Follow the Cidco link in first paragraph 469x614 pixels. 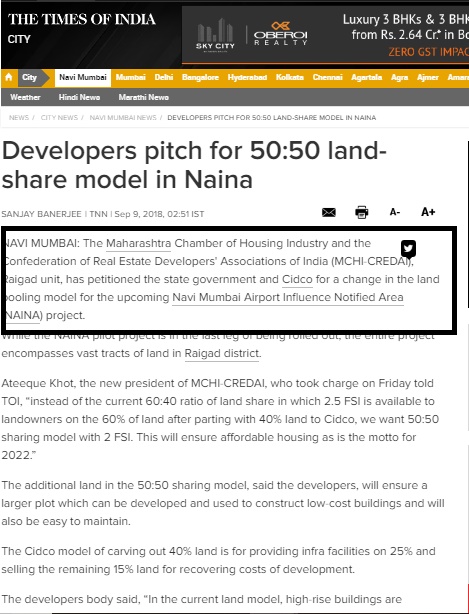(297, 279)
